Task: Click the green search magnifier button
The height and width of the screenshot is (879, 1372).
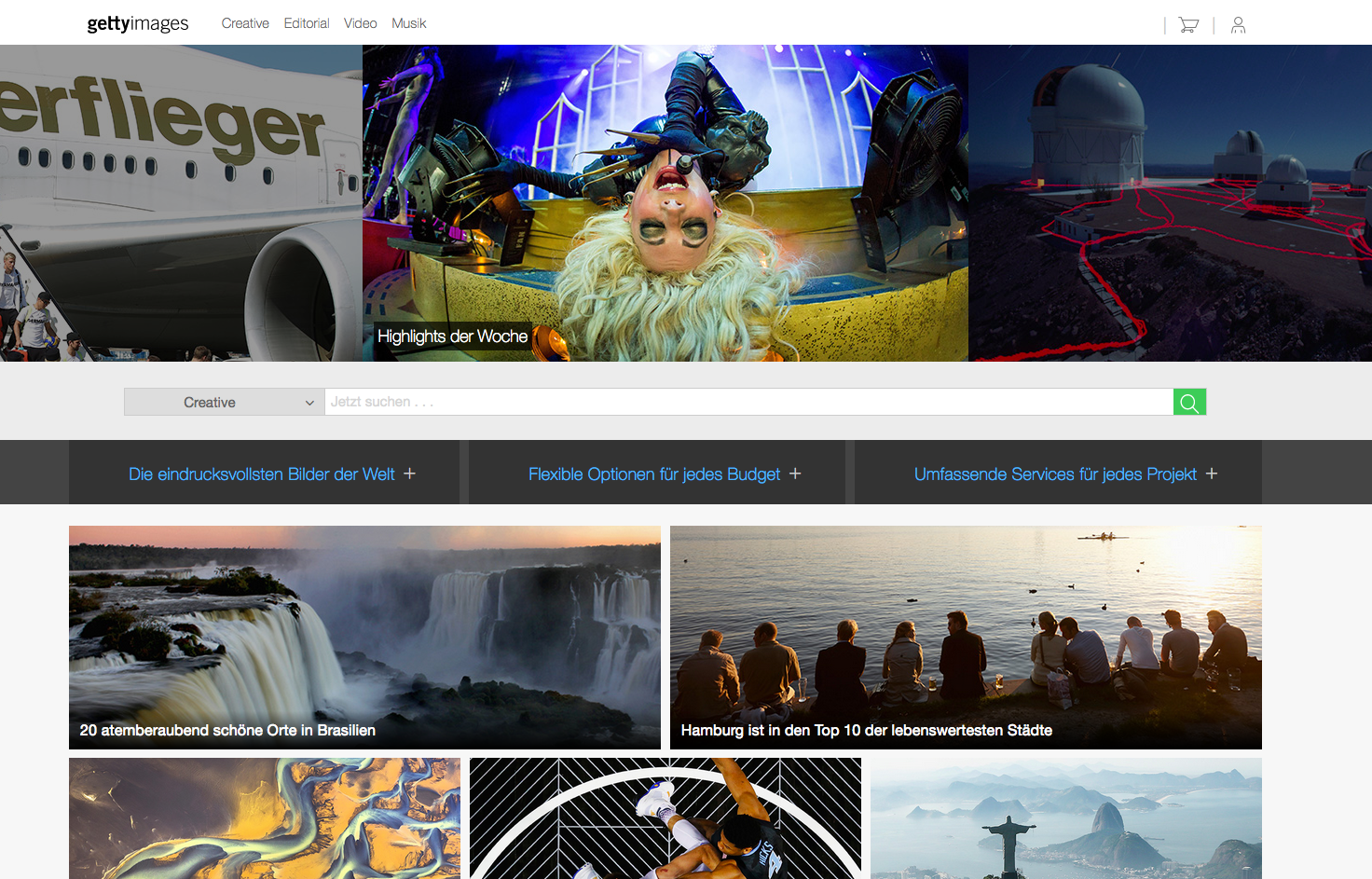Action: (1189, 402)
